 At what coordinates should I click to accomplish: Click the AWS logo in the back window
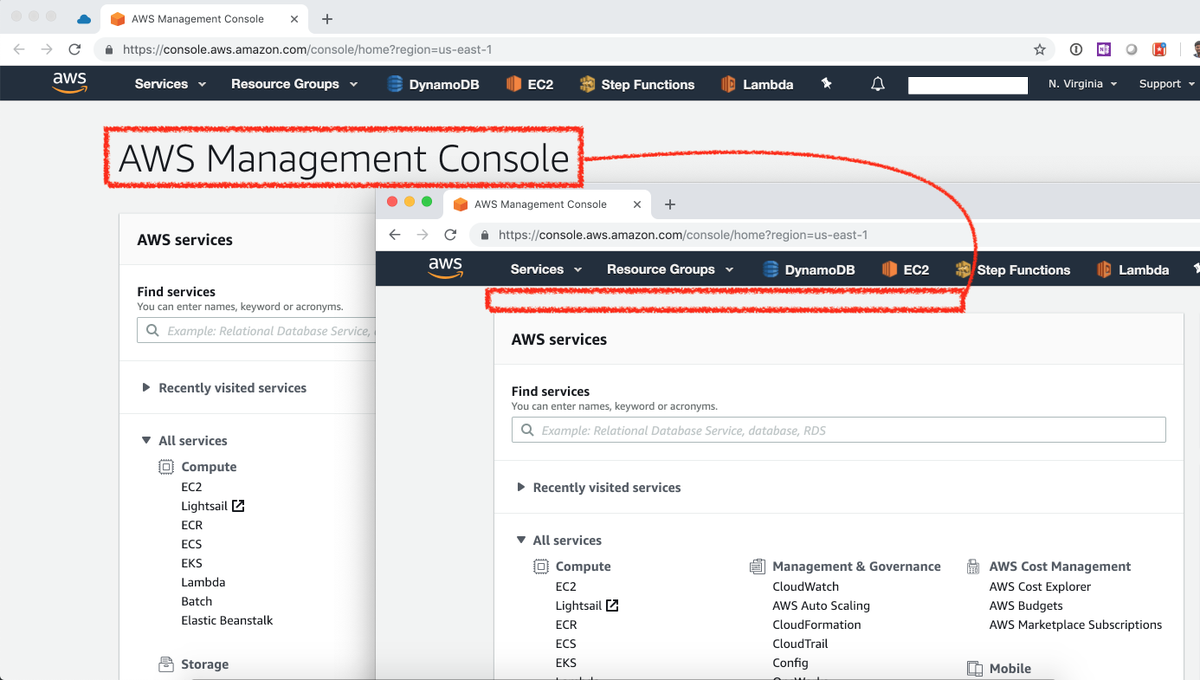tap(70, 84)
